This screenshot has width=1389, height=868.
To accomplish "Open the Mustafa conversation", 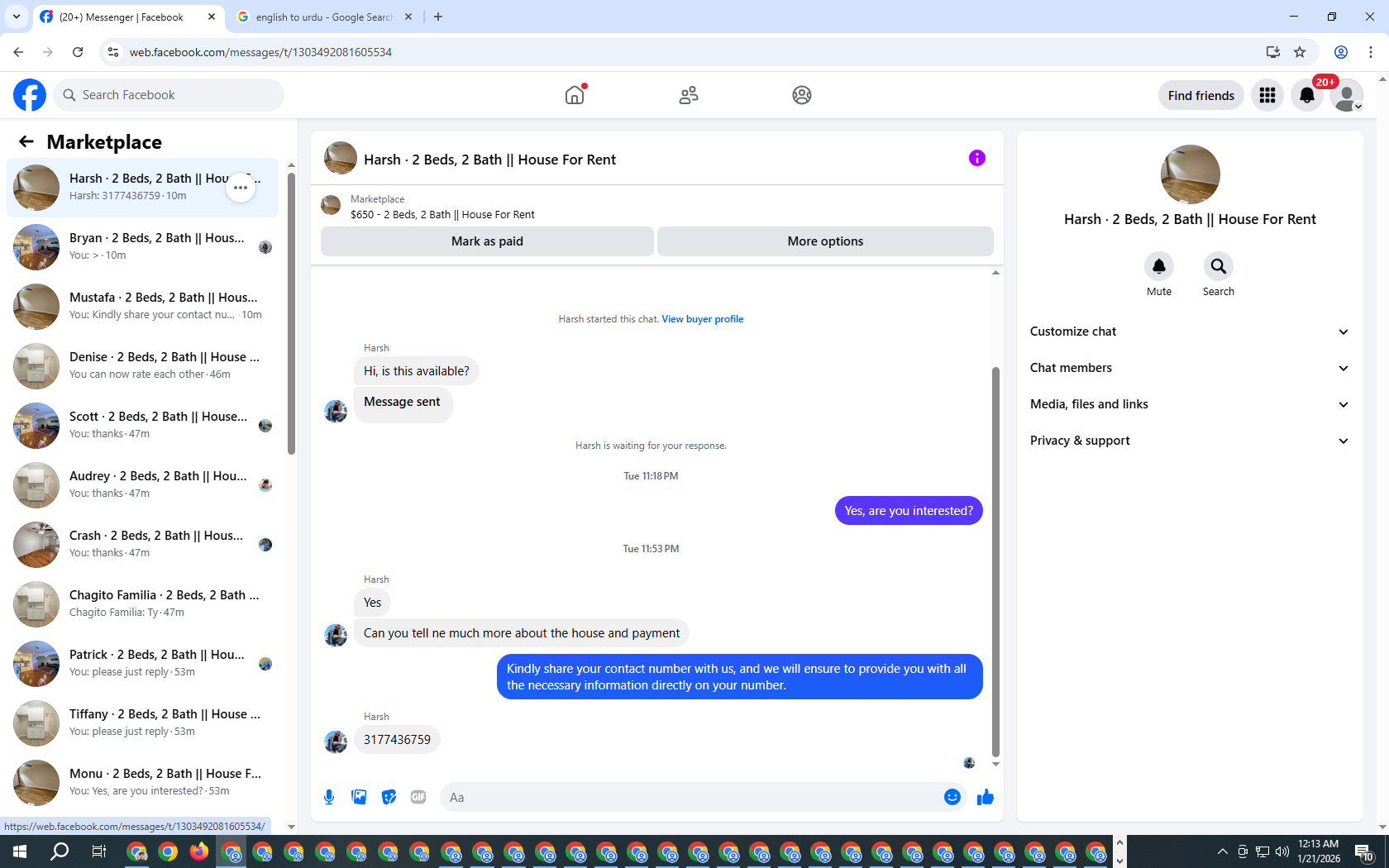I will (x=142, y=307).
